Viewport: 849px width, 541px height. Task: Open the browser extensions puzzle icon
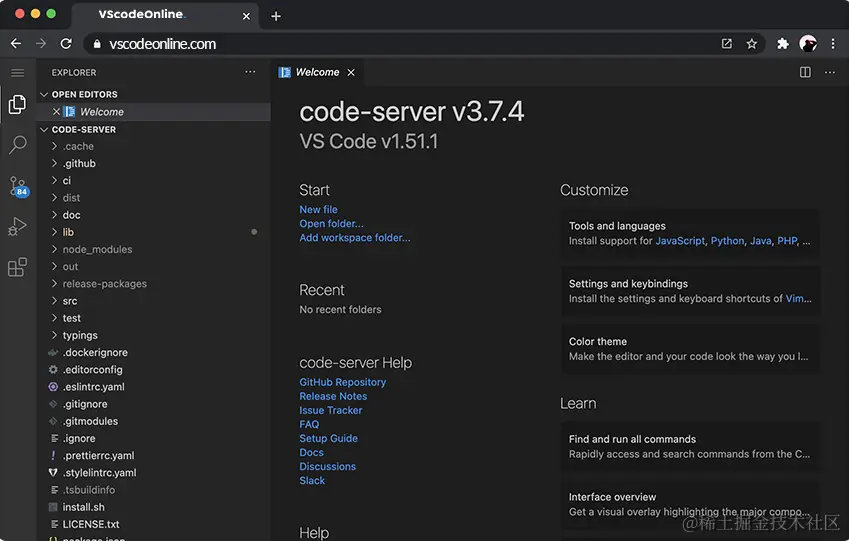click(x=782, y=44)
